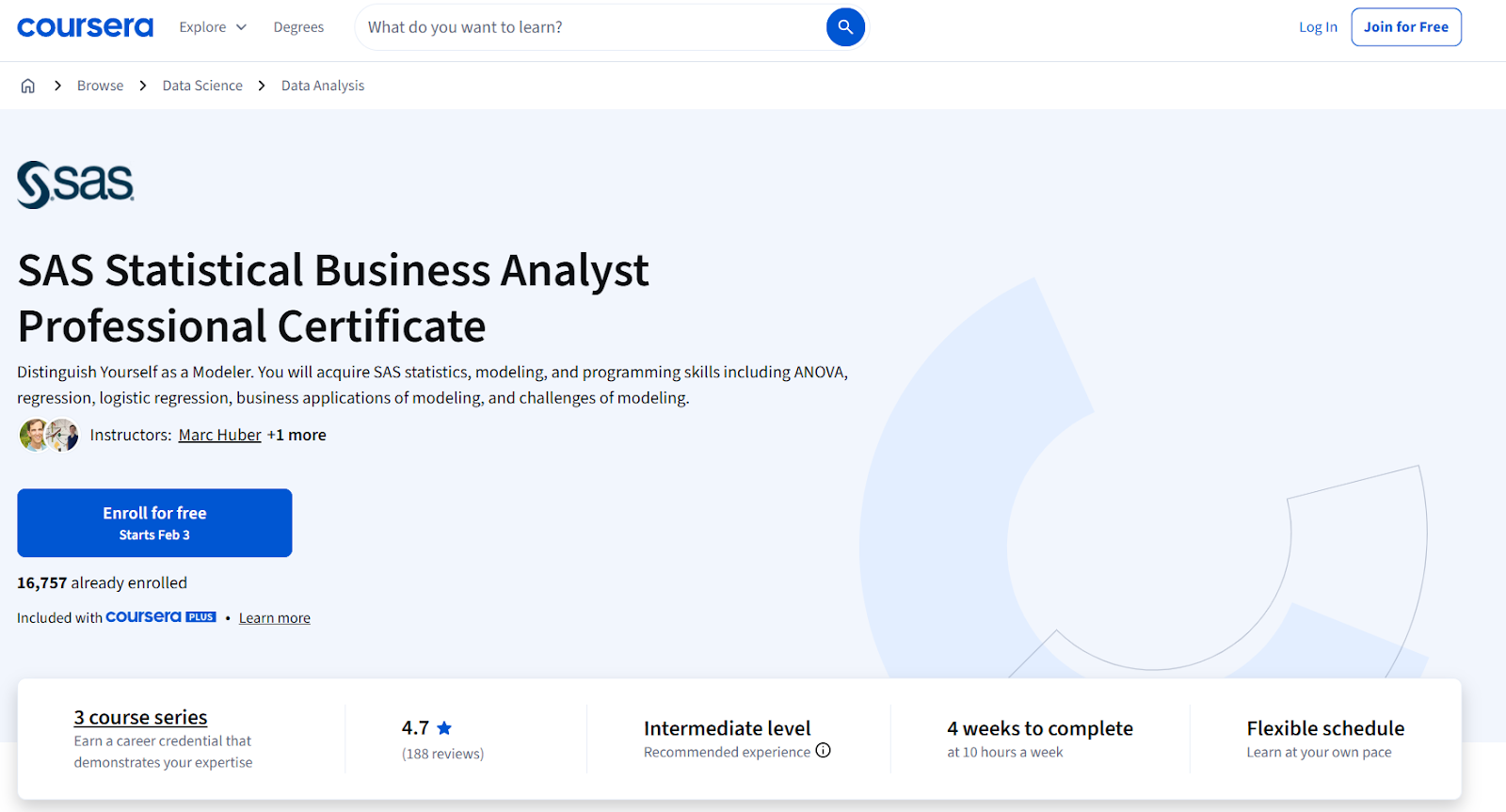
Task: Click the instructor avatar photos
Action: 49,435
